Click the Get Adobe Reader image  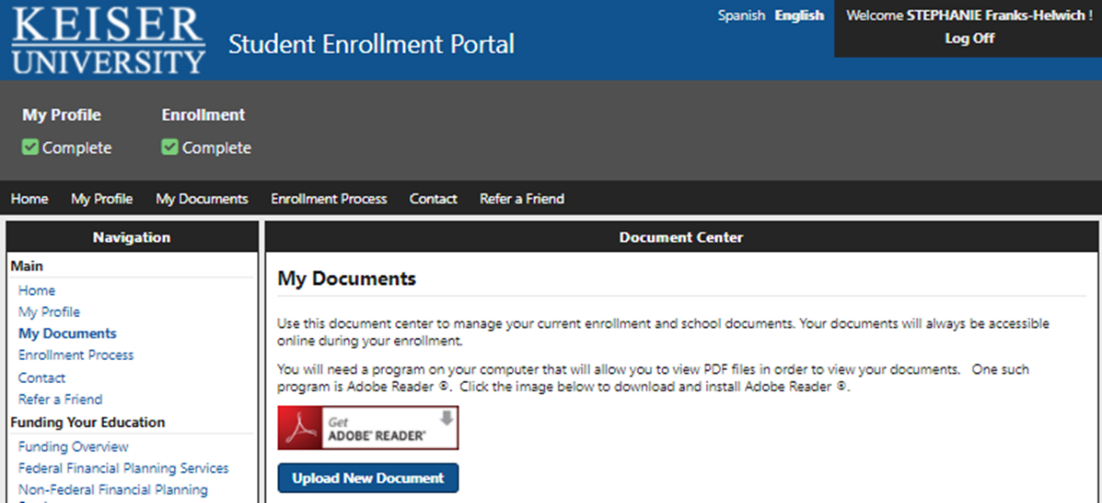point(367,427)
